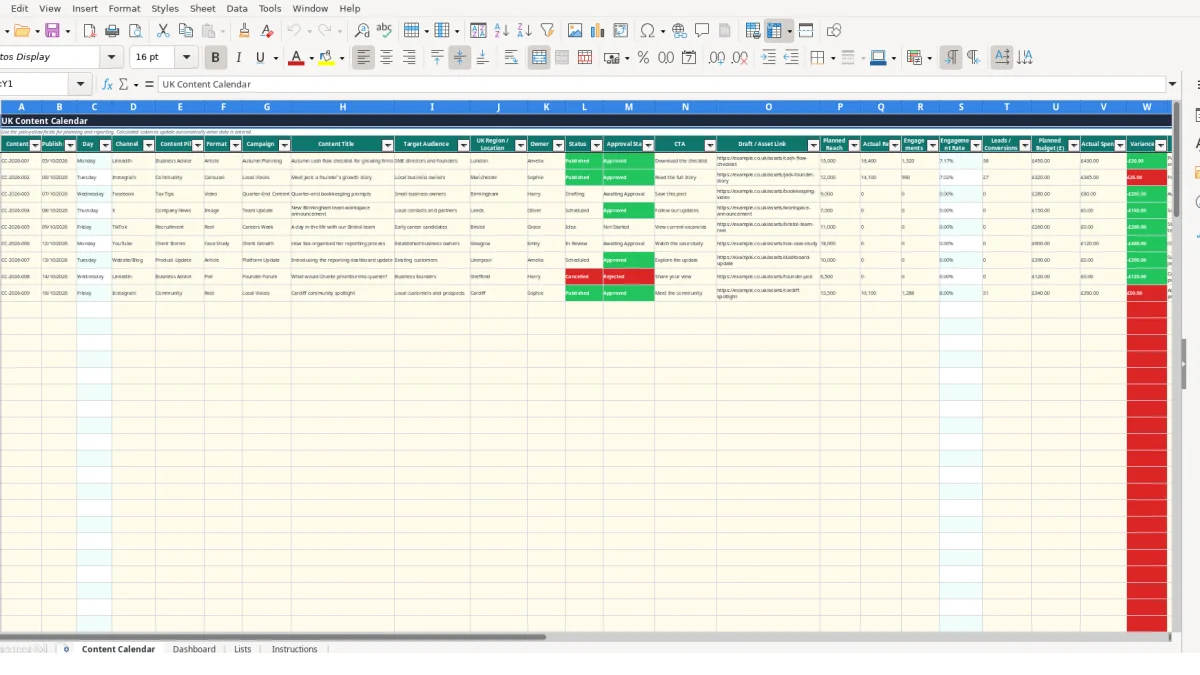Click the Define Print Area icon

pyautogui.click(x=754, y=31)
